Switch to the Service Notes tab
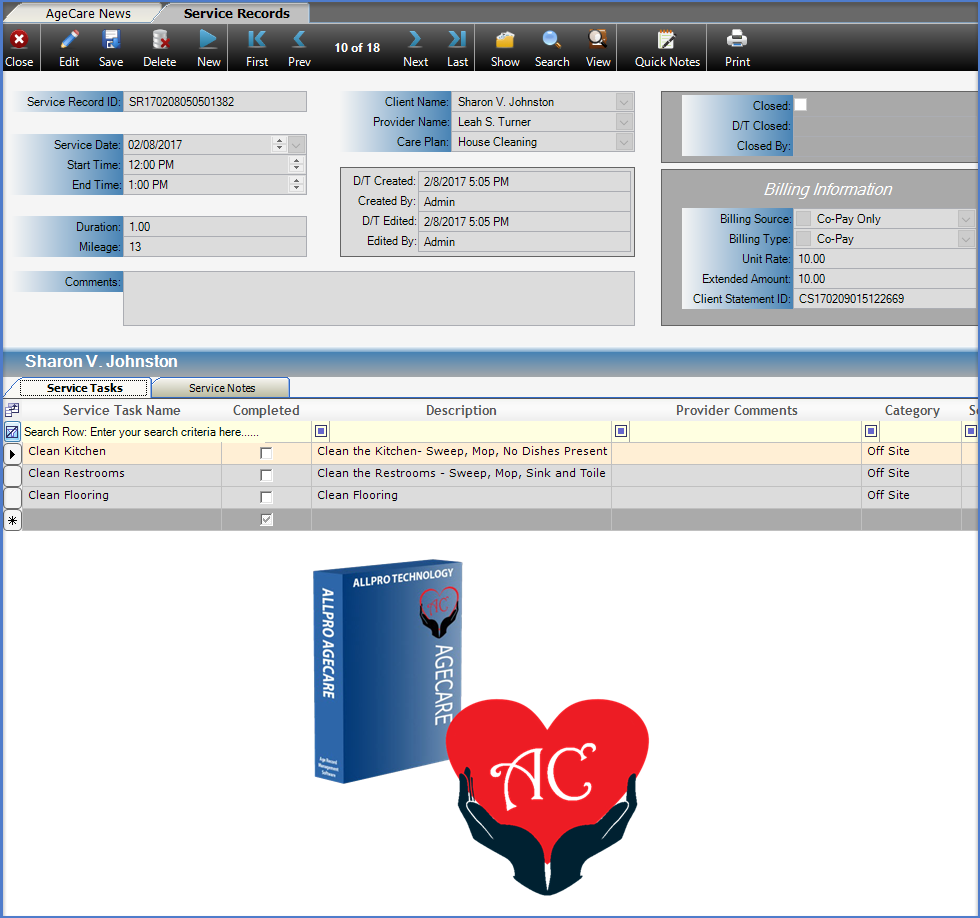 pyautogui.click(x=222, y=388)
